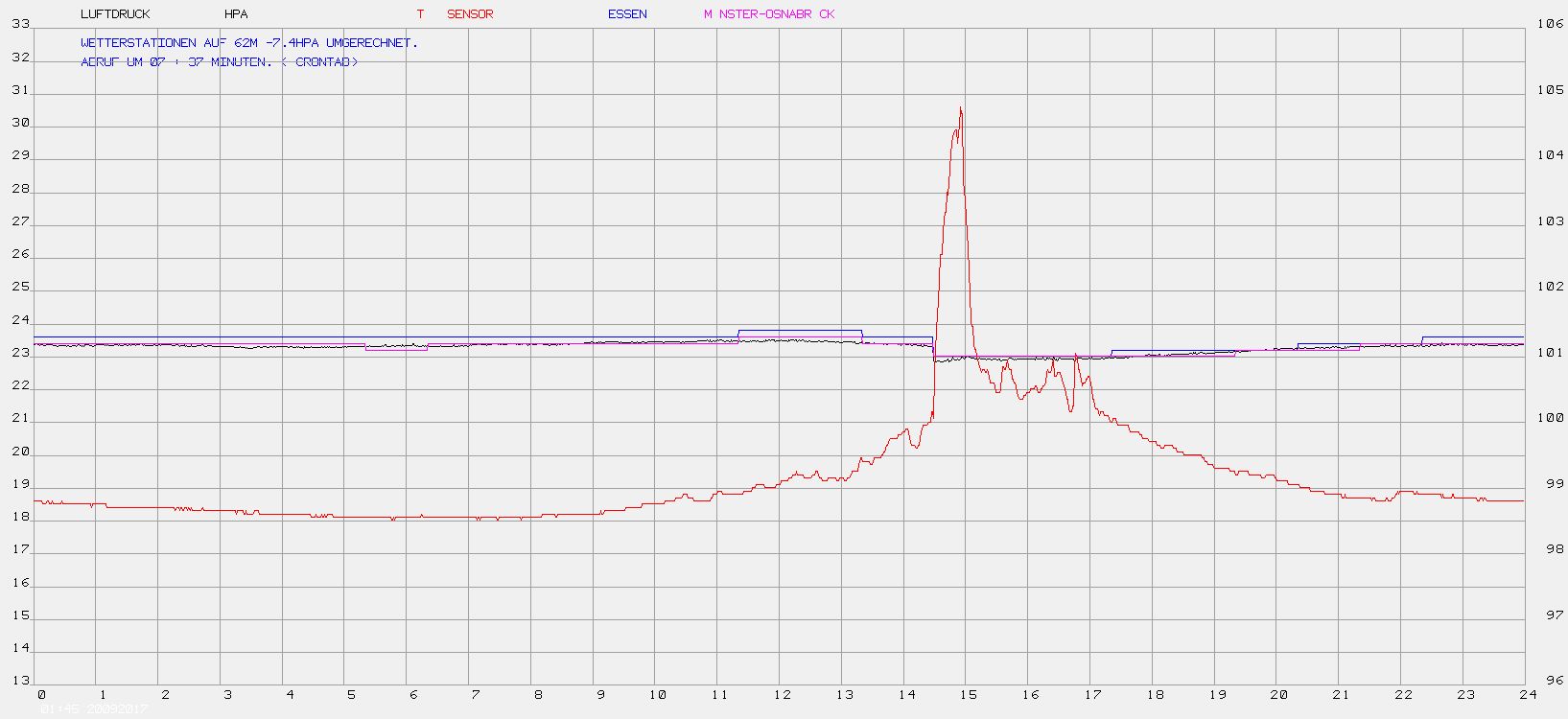This screenshot has width=1568, height=719.
Task: Click hour 24 on the bottom time axis
Action: click(x=1528, y=694)
